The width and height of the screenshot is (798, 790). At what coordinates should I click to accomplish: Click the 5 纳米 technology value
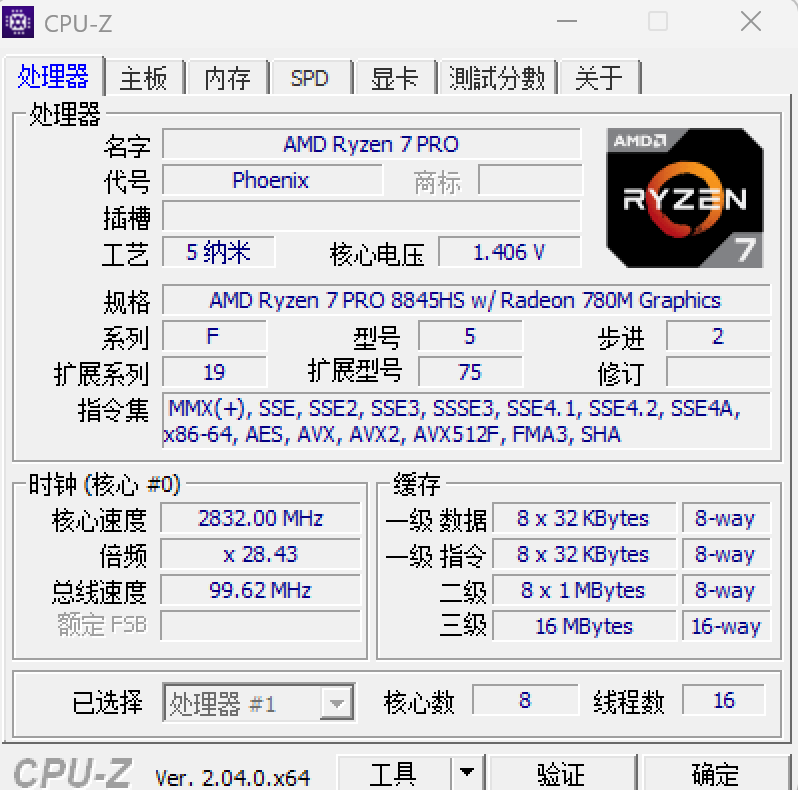pyautogui.click(x=219, y=252)
